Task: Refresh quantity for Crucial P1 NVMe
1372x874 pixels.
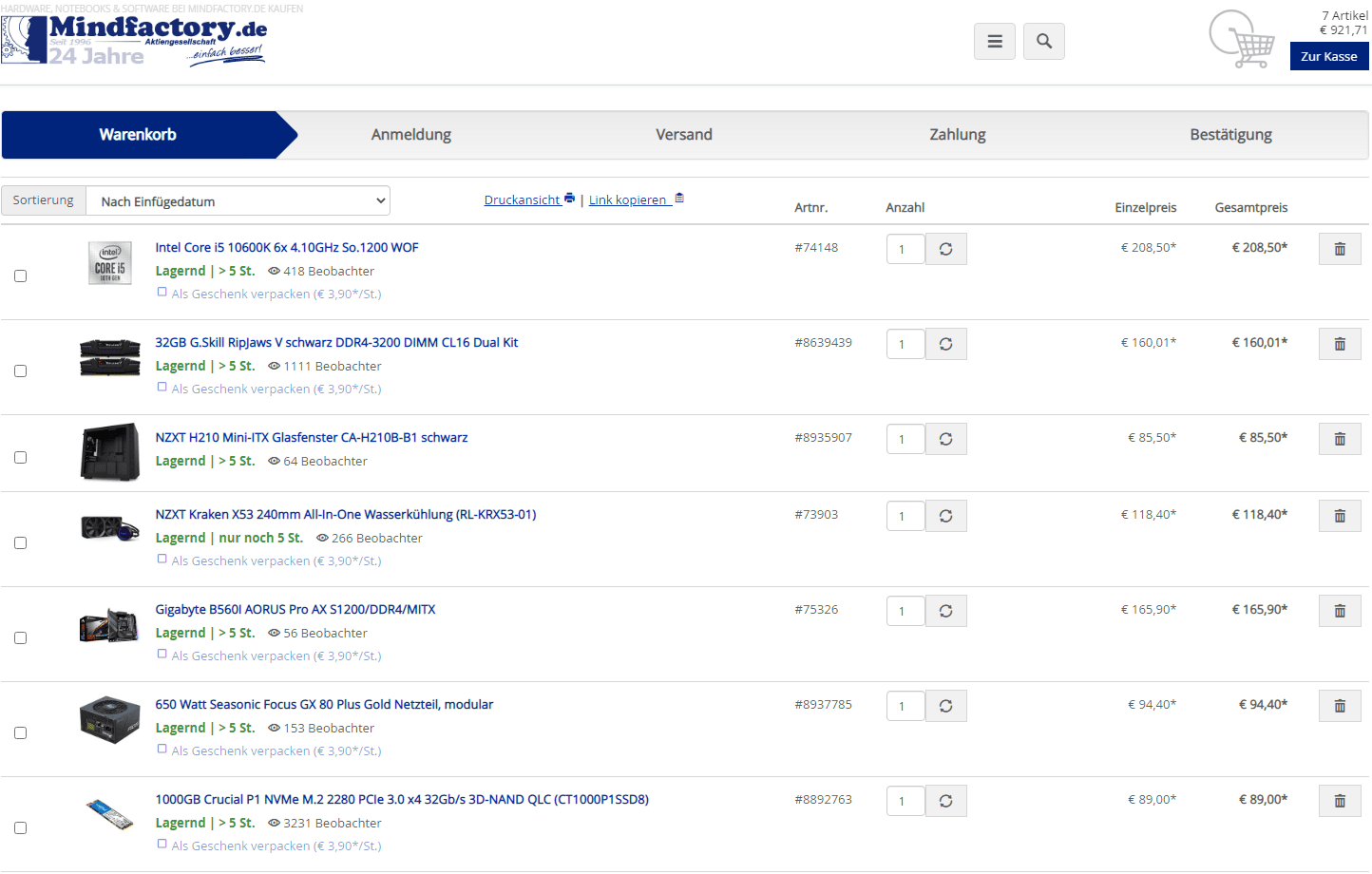Action: pyautogui.click(x=946, y=801)
